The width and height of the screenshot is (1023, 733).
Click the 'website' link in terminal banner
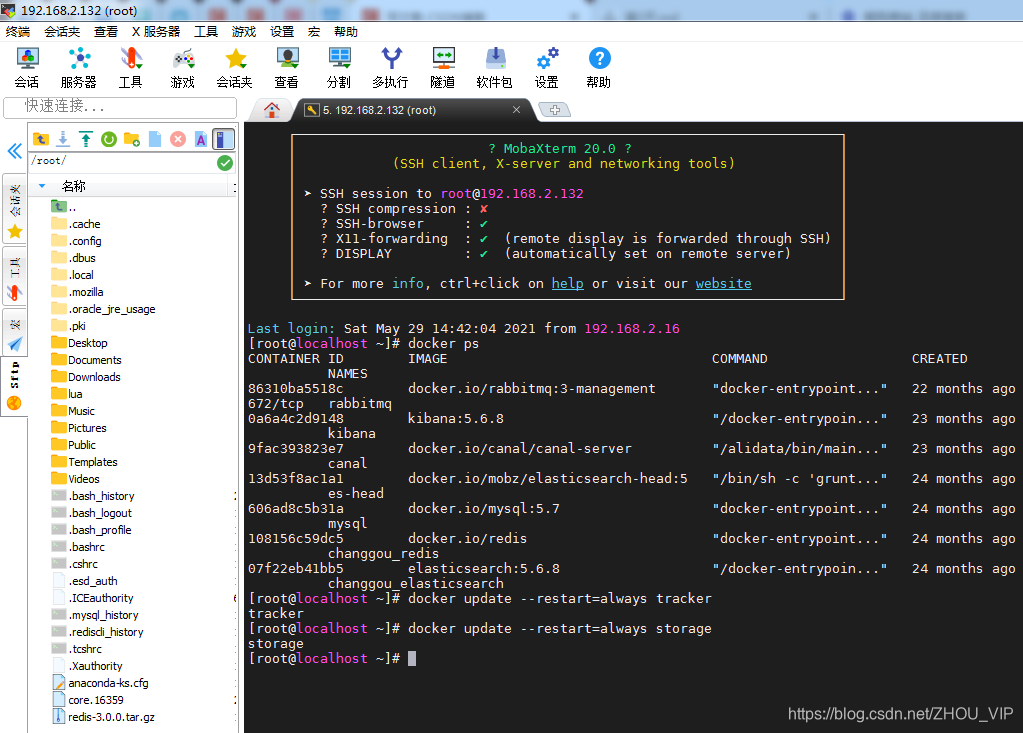point(723,284)
